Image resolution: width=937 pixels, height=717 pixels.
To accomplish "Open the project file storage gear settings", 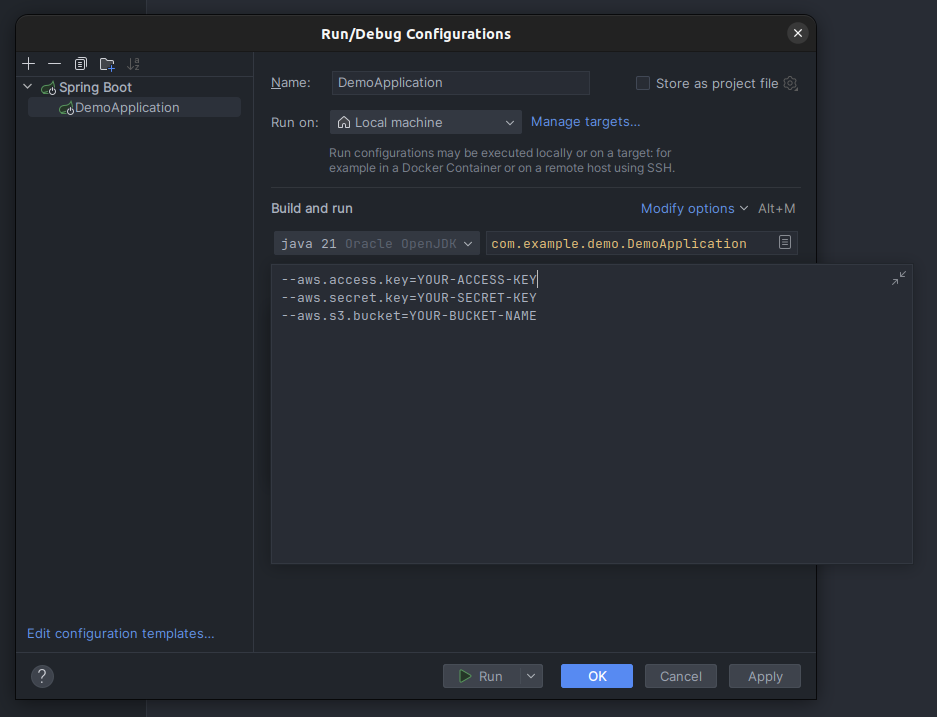I will 791,83.
